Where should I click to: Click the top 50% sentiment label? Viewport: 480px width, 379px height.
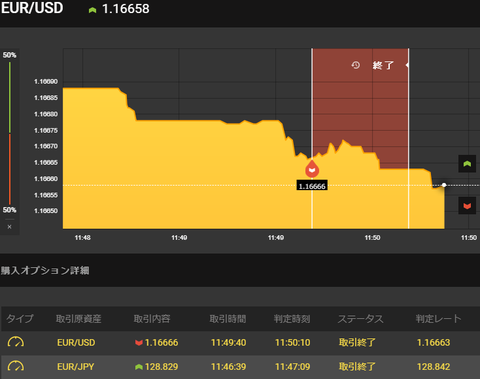tap(9, 55)
